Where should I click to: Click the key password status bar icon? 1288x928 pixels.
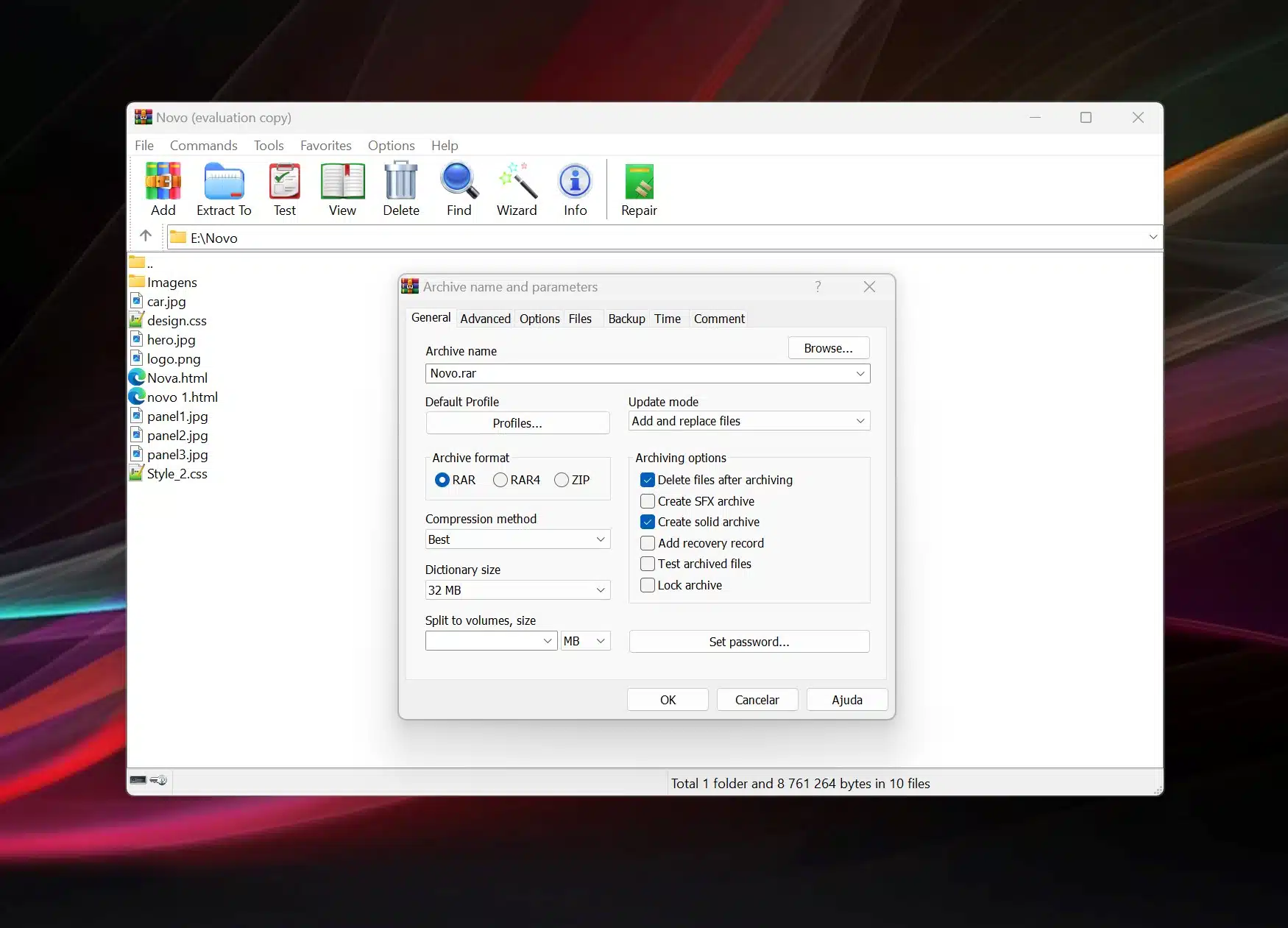159,779
